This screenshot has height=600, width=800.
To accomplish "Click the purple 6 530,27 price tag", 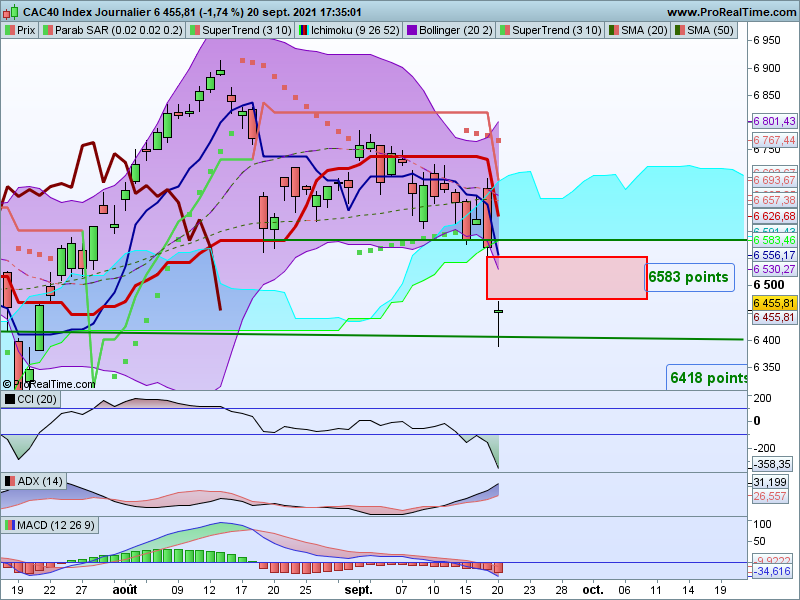I will pyautogui.click(x=774, y=269).
